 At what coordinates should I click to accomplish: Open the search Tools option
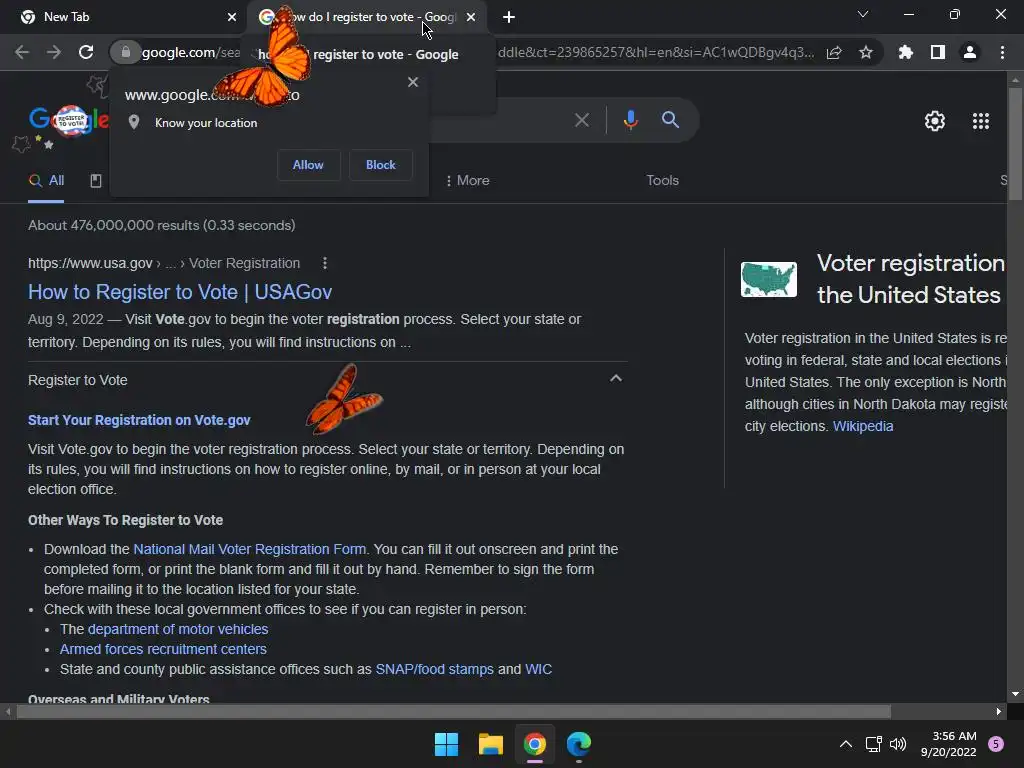pyautogui.click(x=662, y=181)
